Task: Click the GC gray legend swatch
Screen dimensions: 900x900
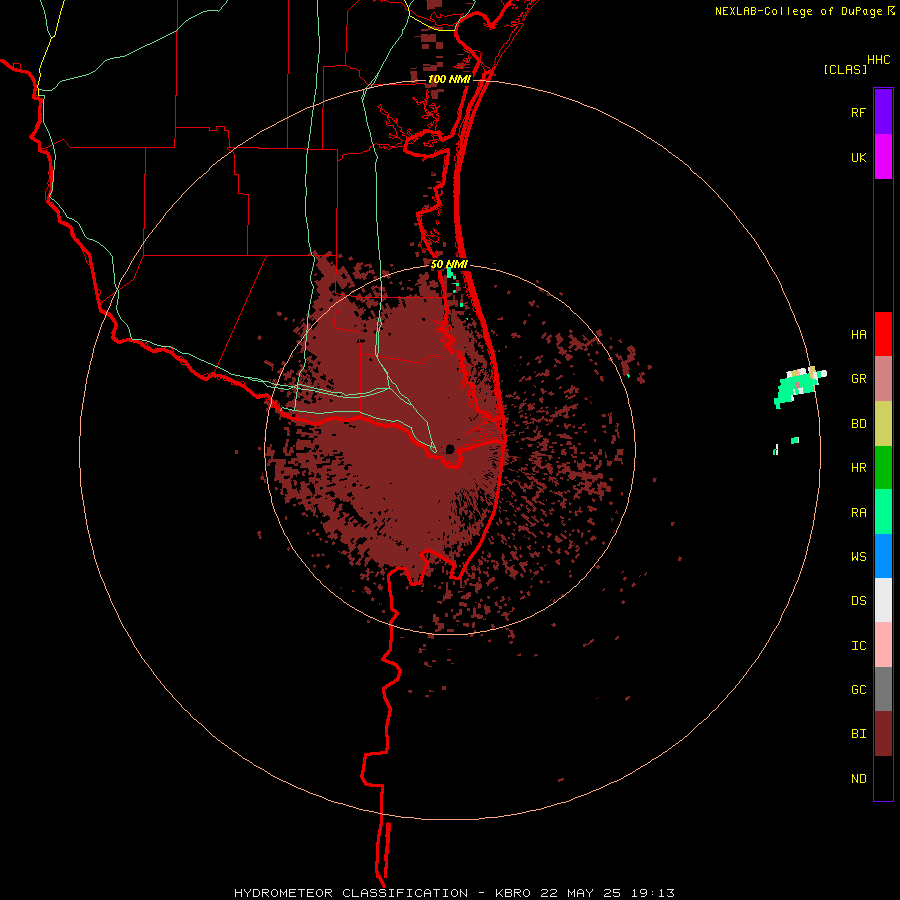Action: pyautogui.click(x=883, y=689)
